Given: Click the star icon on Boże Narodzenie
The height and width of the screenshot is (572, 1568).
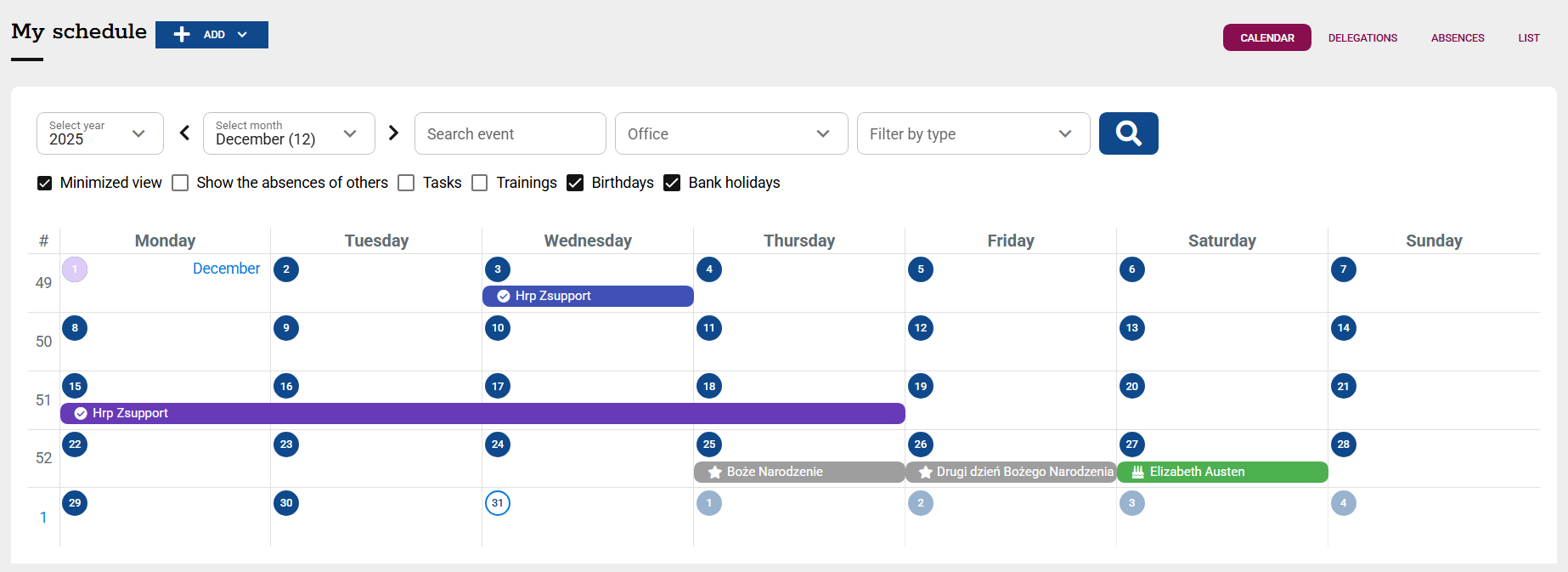Looking at the screenshot, I should [715, 472].
